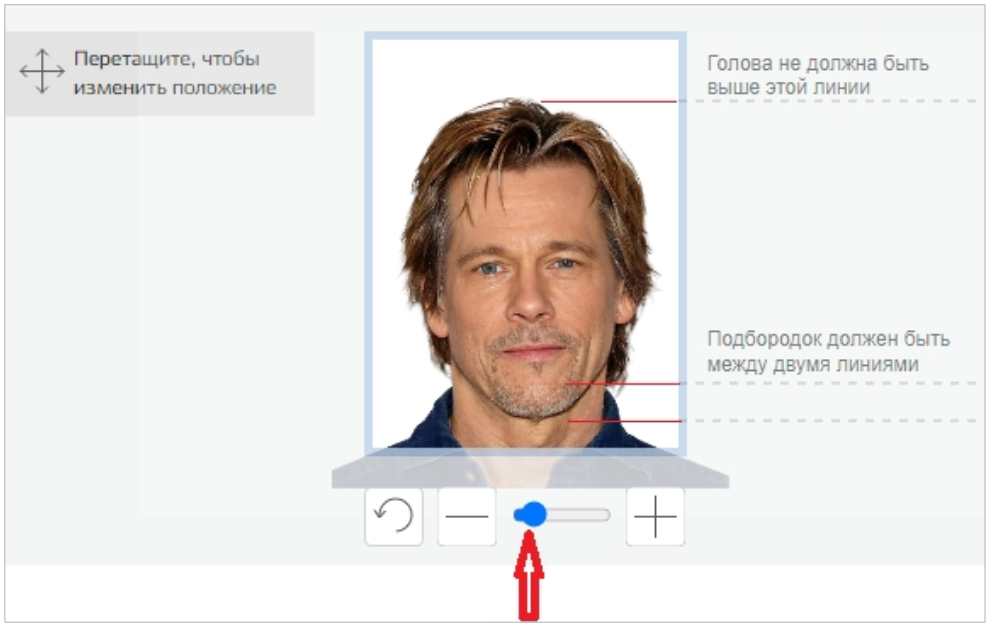Screen dimensions: 992x631
Task: Click the text 'Подбородок должен быть между двумя линиями'
Action: [x=828, y=351]
